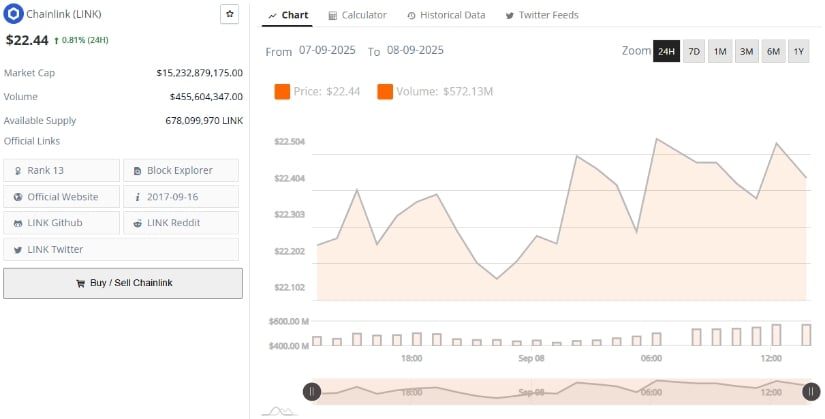
Task: Star Chainlink as a favorite
Action: (x=229, y=14)
